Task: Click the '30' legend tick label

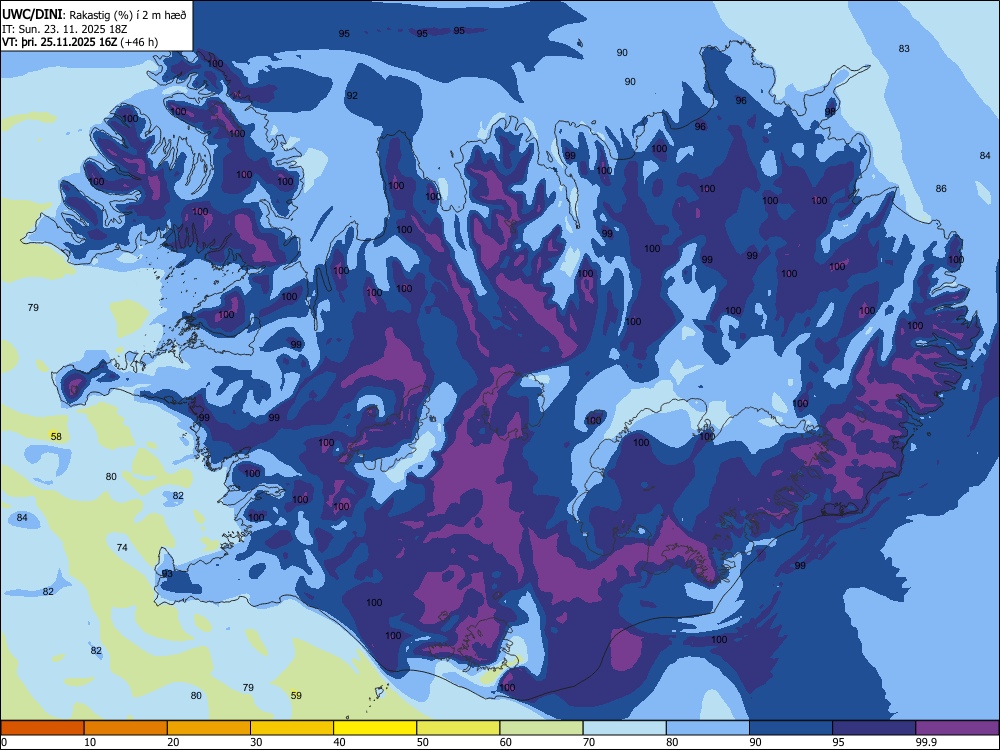Action: click(x=256, y=742)
